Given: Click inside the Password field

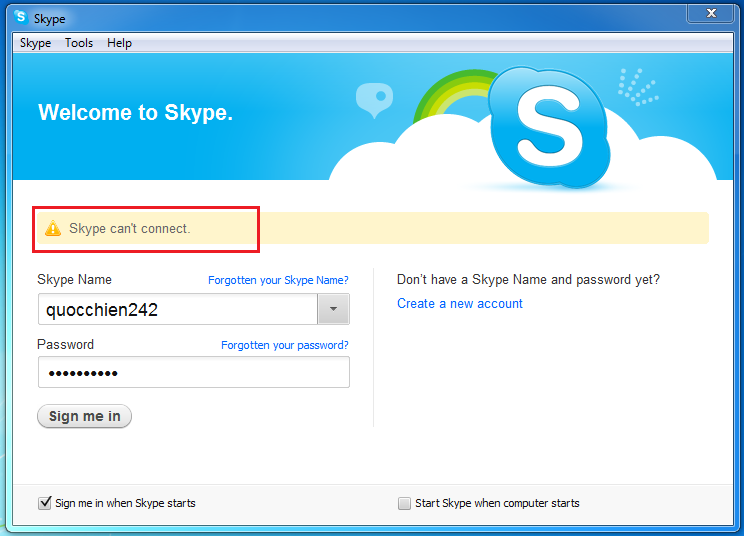Looking at the screenshot, I should tap(193, 373).
